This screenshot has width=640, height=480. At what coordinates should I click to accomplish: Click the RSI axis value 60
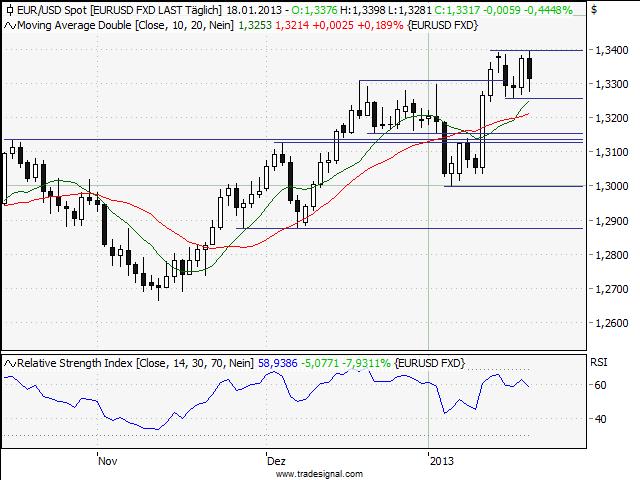coord(602,385)
